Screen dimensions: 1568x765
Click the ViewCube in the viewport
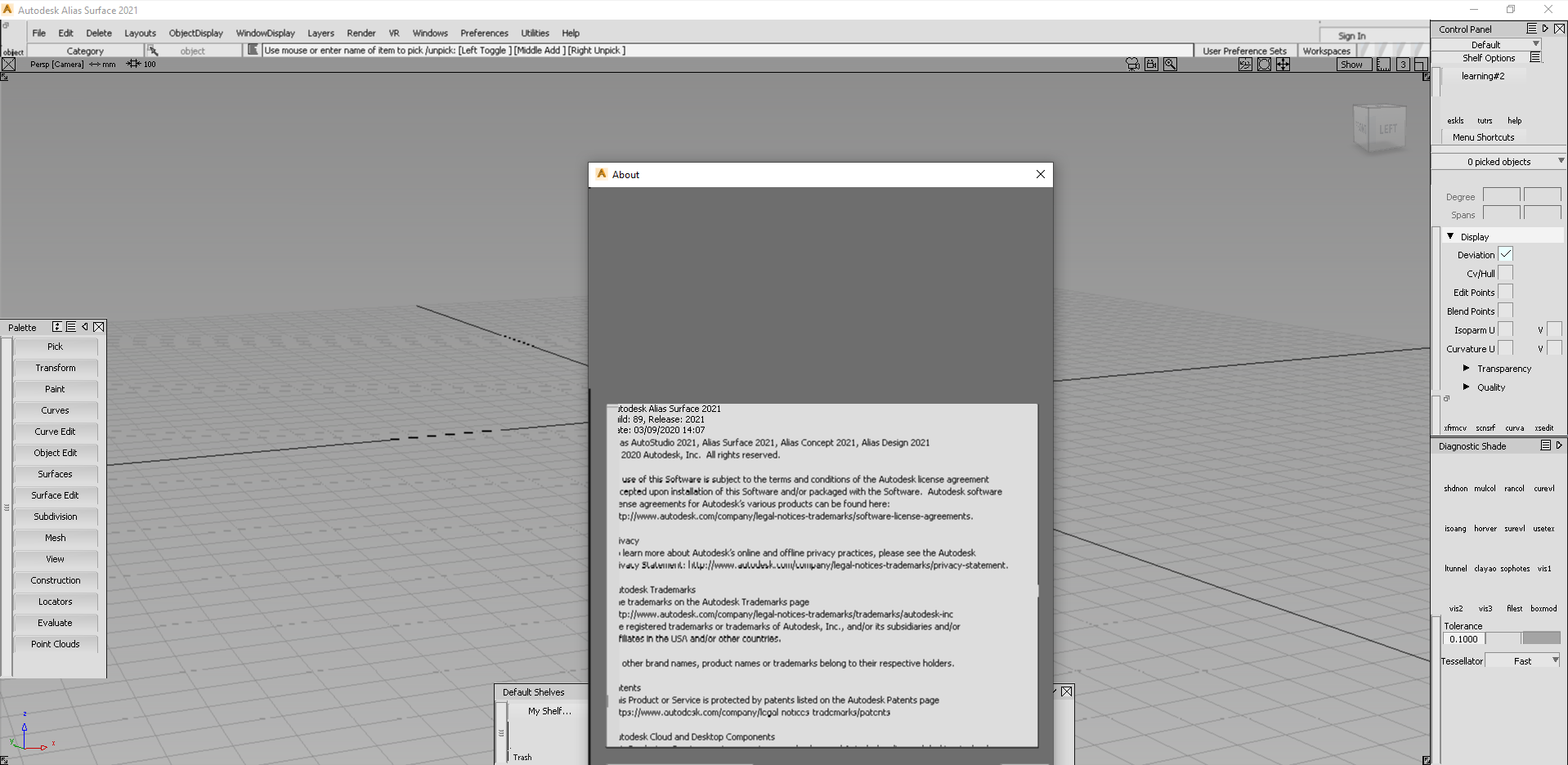pyautogui.click(x=1379, y=128)
